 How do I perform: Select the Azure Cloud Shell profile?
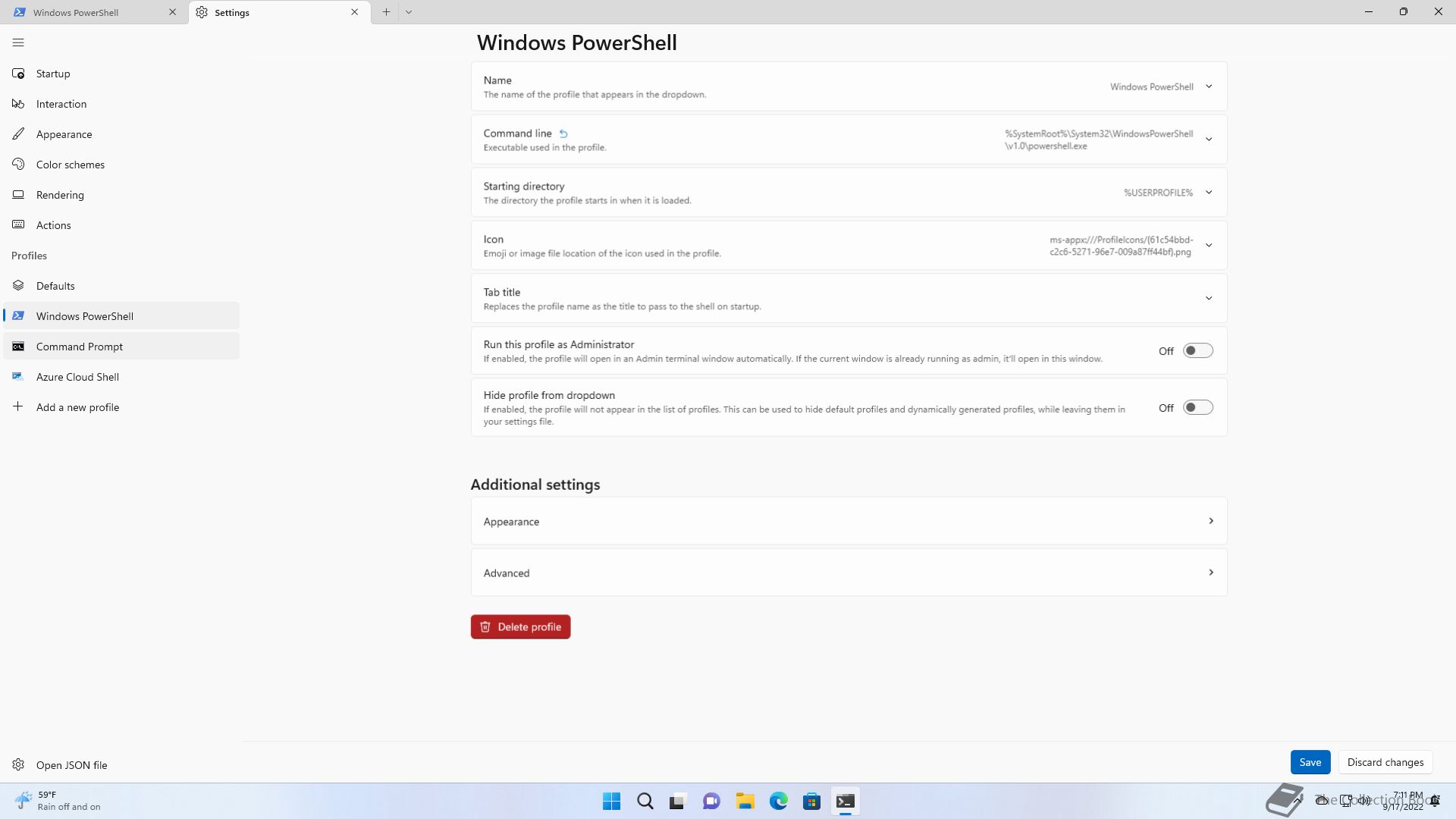click(121, 377)
